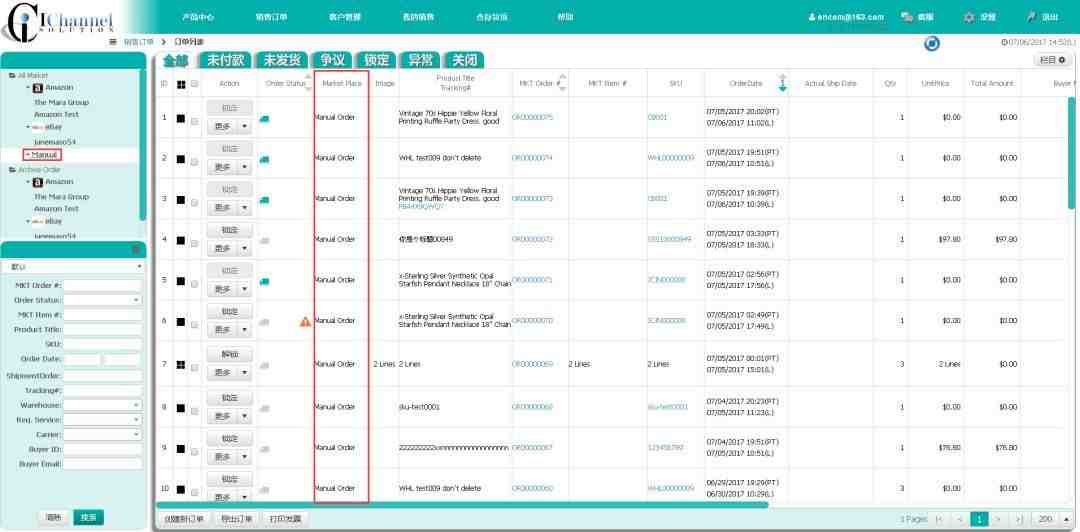Open the 更多 dropdown arrow in row 4

245,249
